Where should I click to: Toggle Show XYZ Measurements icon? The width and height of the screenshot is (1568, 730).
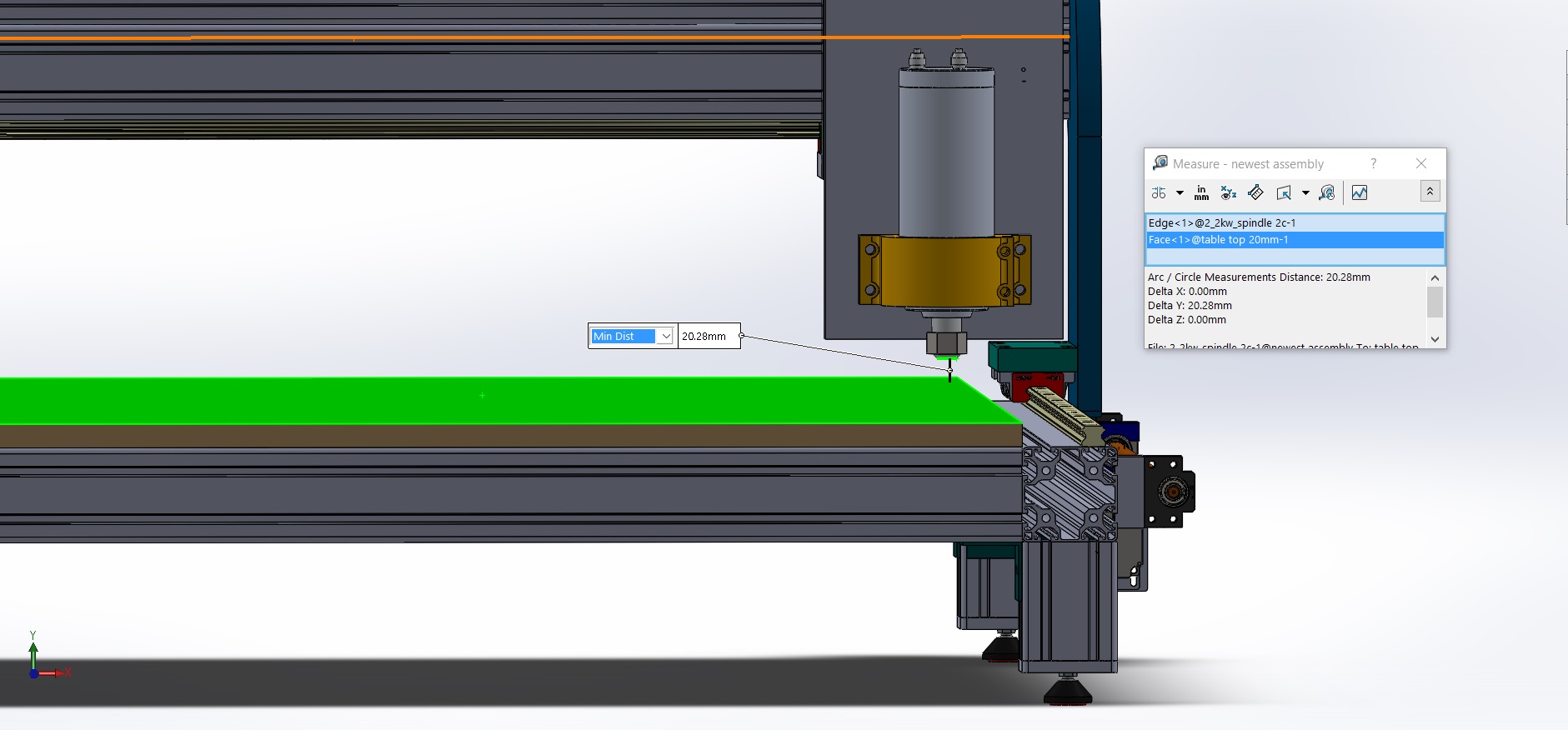1228,193
